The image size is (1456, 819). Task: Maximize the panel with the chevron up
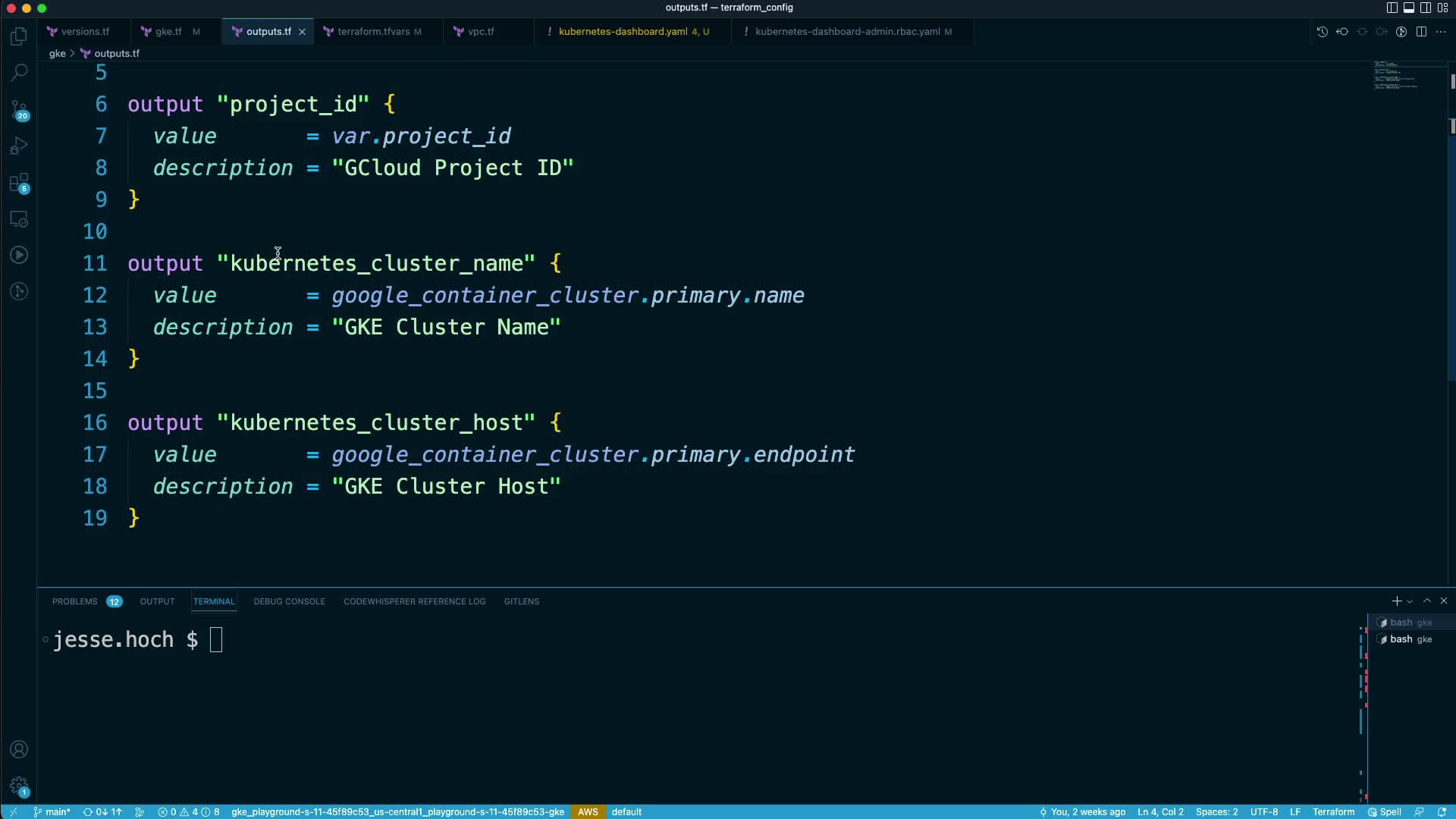click(1426, 601)
